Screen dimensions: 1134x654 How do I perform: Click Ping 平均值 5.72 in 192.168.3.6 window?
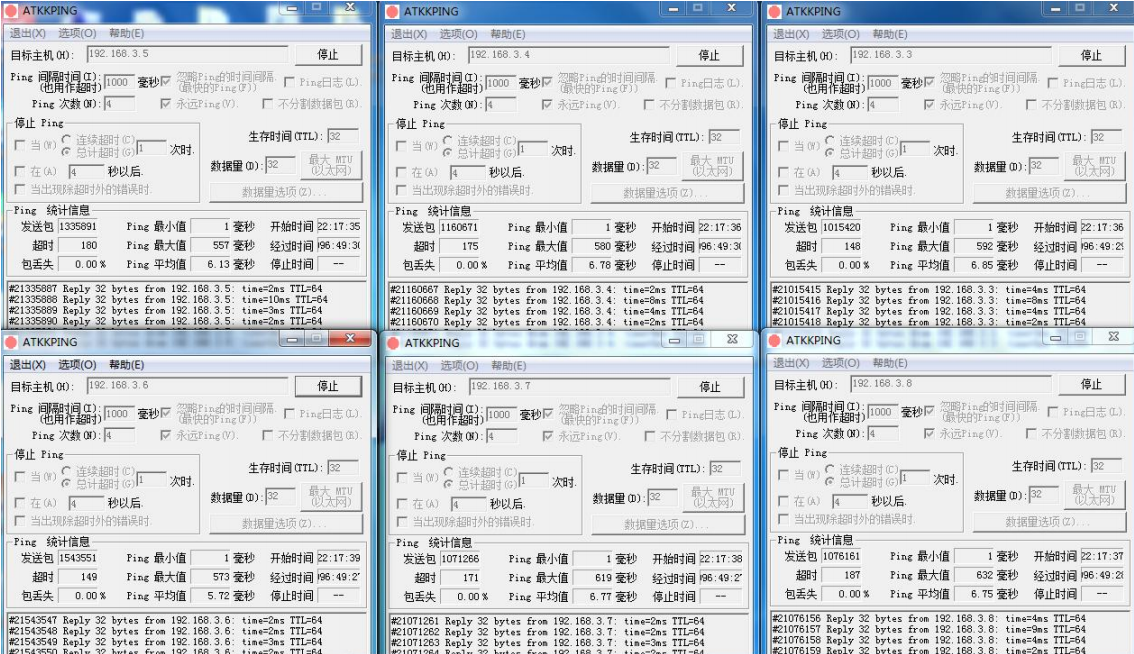[x=210, y=596]
